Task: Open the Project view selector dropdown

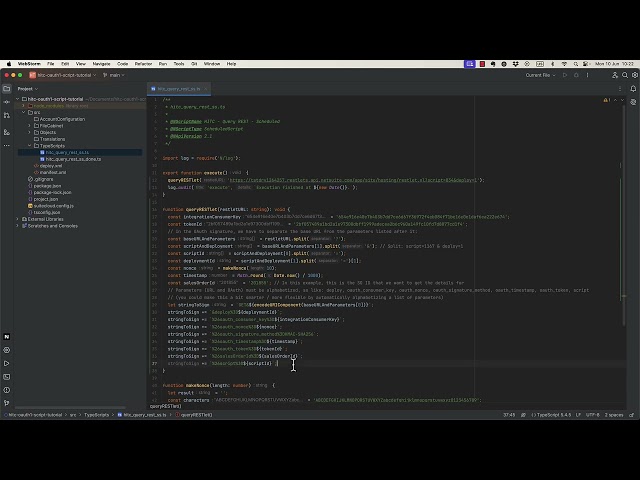Action: tap(27, 89)
